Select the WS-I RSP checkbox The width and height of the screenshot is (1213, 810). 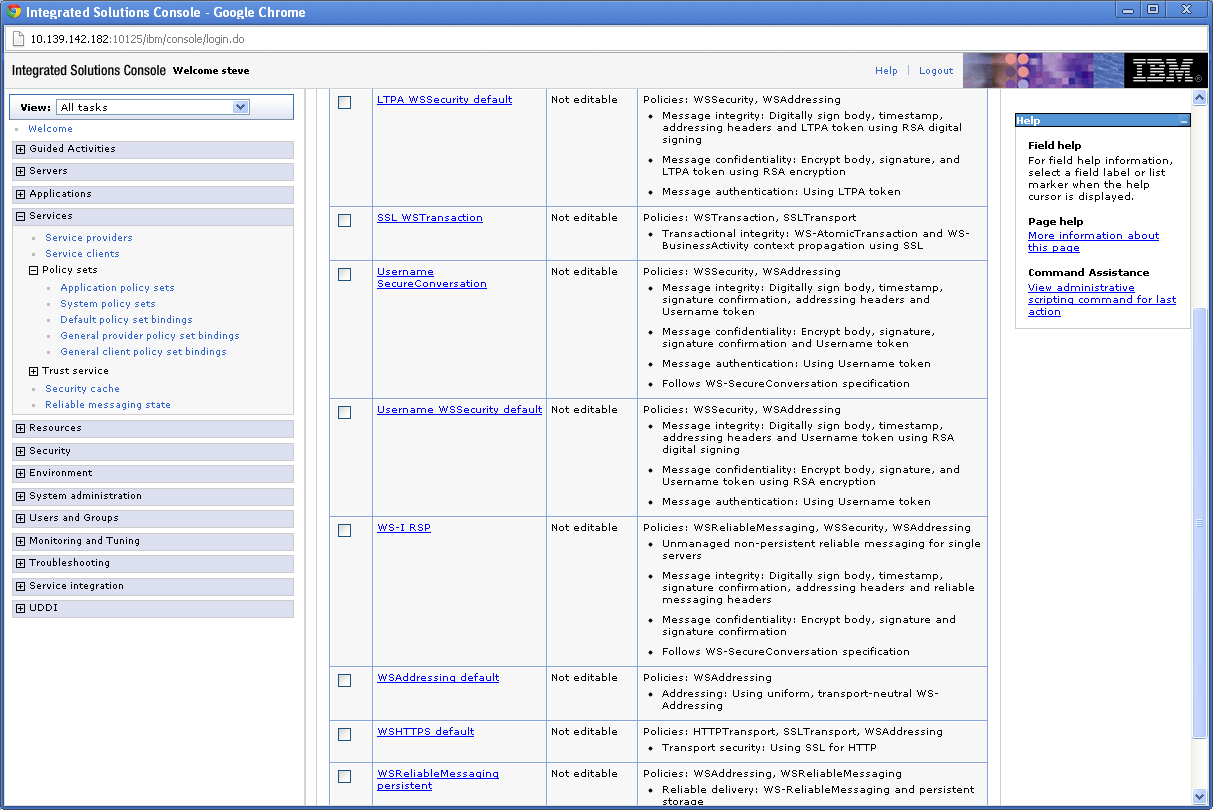(x=344, y=530)
